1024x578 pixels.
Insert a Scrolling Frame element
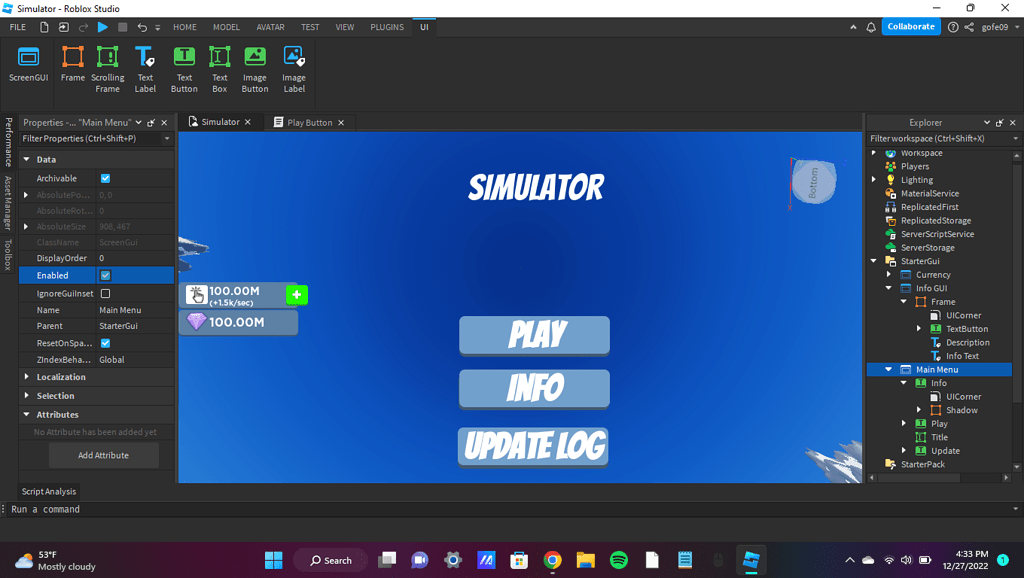(x=108, y=69)
